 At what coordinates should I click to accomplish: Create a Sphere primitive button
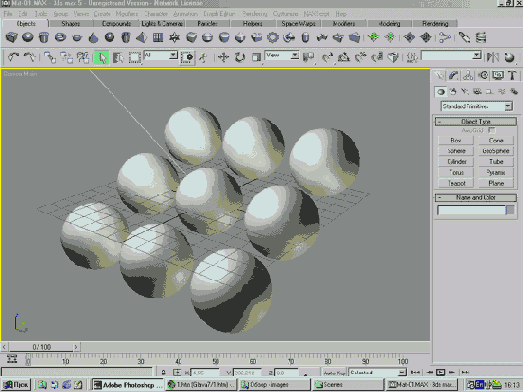[x=456, y=151]
